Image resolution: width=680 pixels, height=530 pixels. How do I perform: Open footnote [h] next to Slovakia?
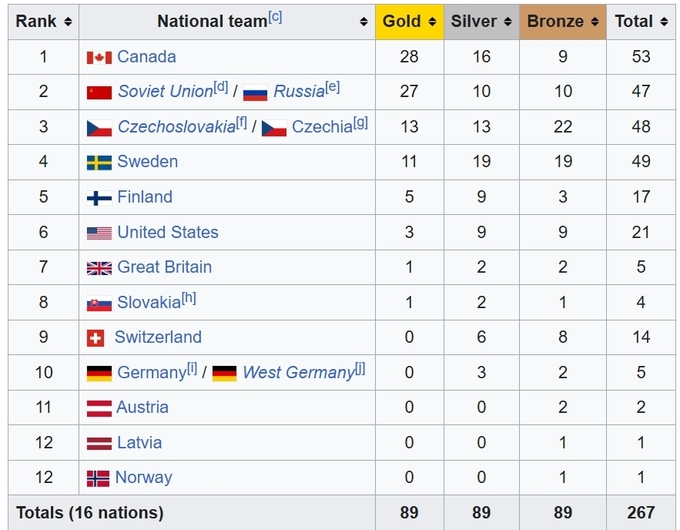pos(189,298)
